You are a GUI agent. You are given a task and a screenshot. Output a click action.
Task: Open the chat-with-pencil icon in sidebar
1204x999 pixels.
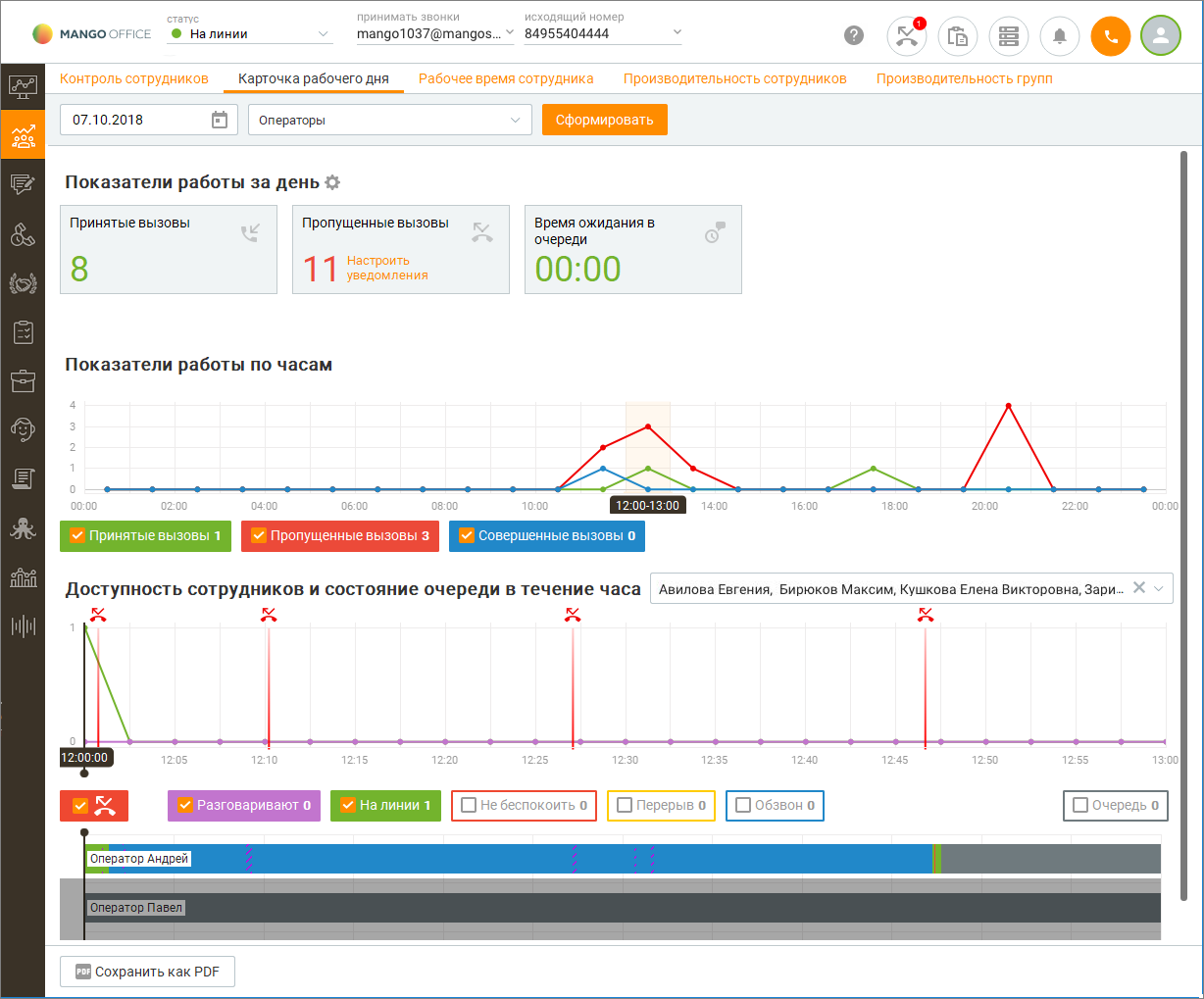[x=23, y=183]
